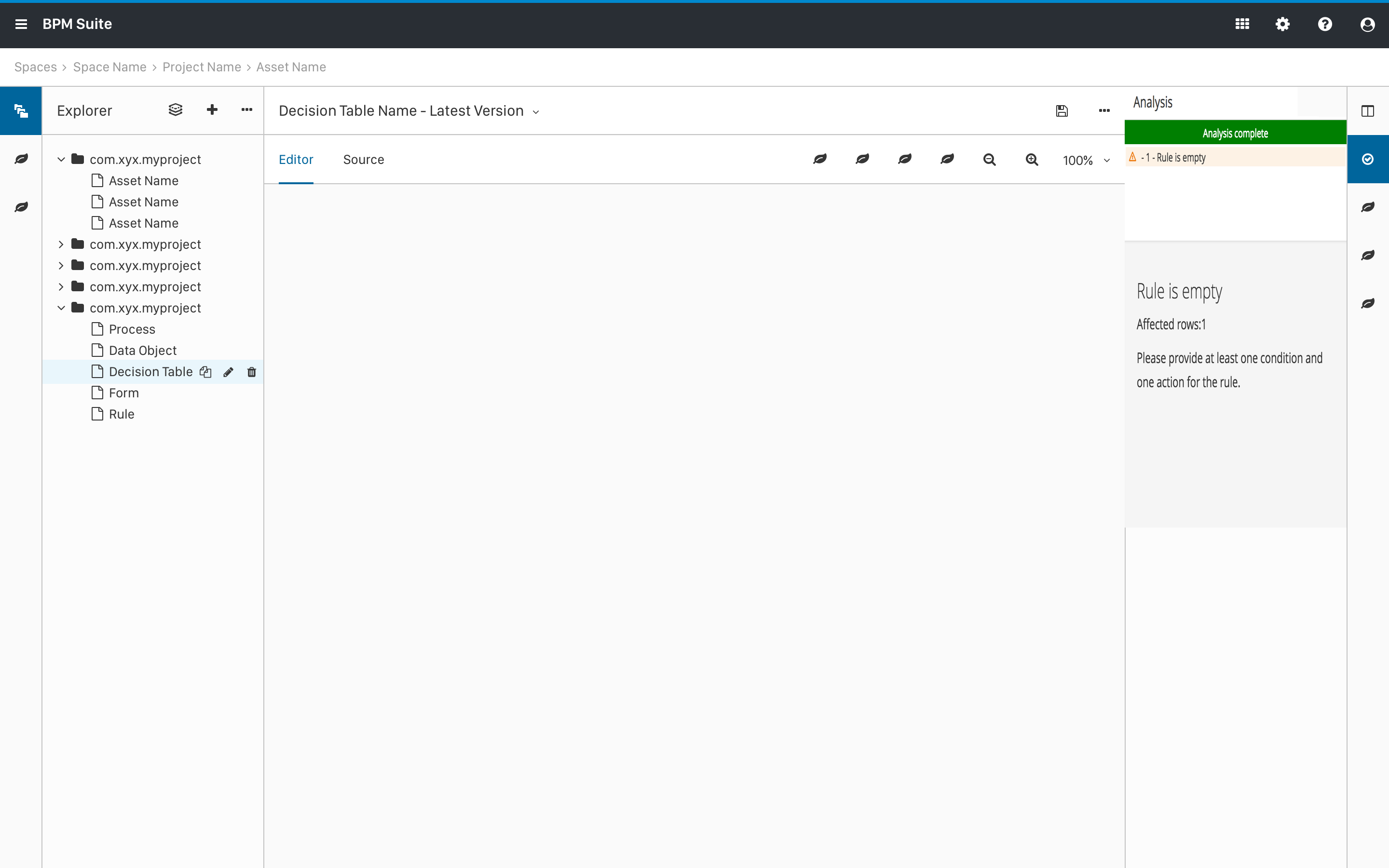This screenshot has height=868, width=1389.
Task: Toggle the hamburger navigation menu
Action: tap(21, 24)
